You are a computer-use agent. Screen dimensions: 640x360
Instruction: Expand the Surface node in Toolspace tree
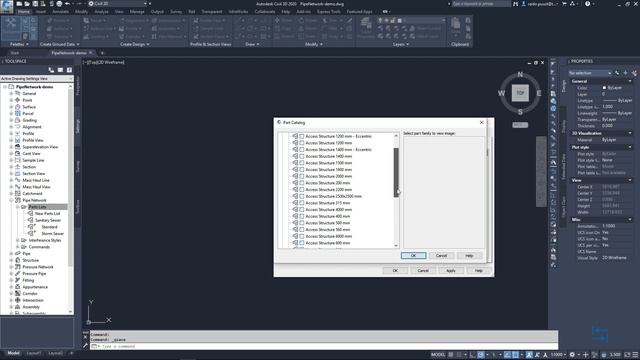[11, 107]
